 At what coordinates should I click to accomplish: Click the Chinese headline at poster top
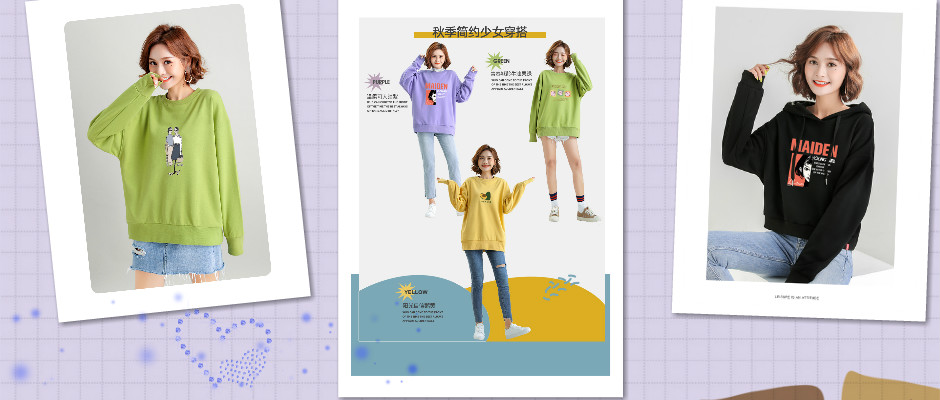pyautogui.click(x=479, y=32)
